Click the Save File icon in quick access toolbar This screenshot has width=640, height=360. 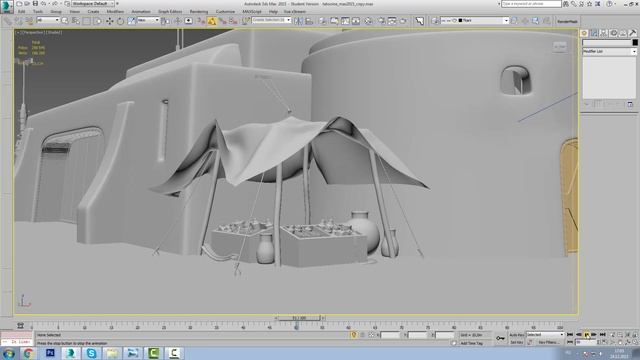(x=35, y=4)
